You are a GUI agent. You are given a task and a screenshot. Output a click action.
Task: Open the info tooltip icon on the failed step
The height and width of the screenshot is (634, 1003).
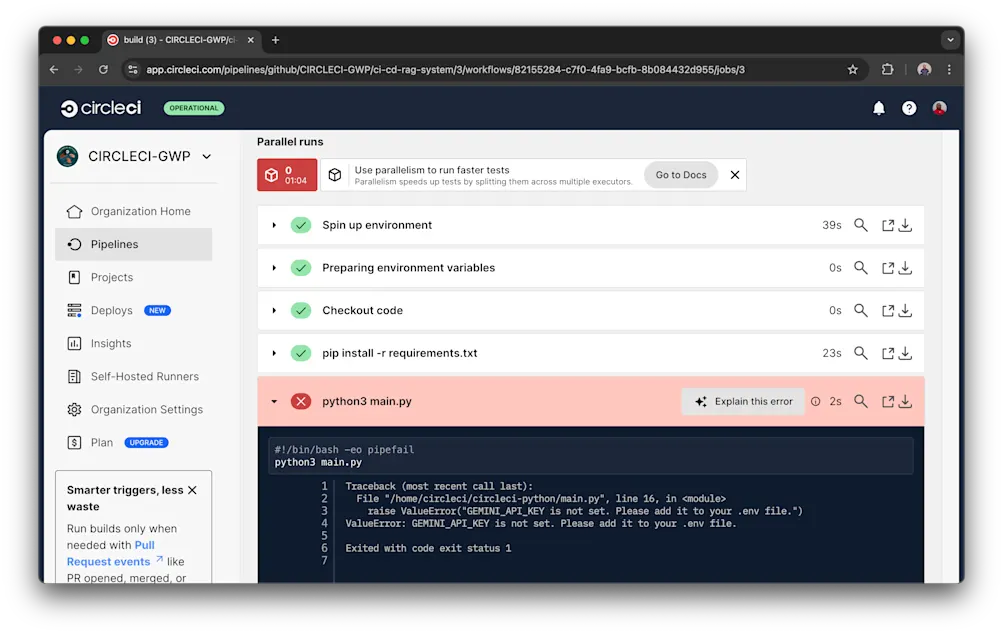pos(817,401)
